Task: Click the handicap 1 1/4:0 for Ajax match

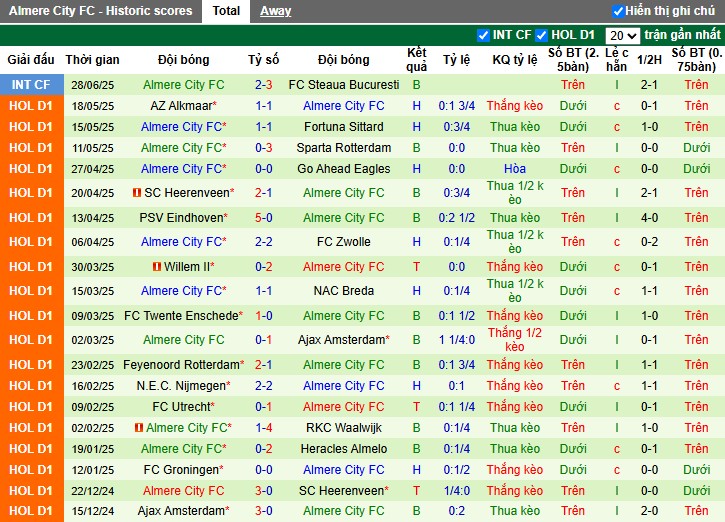Action: click(457, 340)
